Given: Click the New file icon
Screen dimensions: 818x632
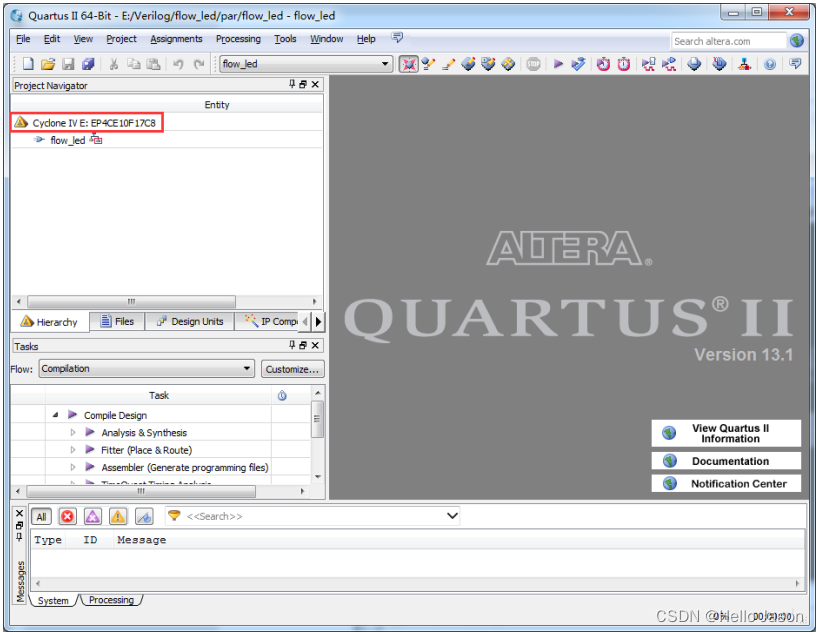Looking at the screenshot, I should (x=28, y=64).
